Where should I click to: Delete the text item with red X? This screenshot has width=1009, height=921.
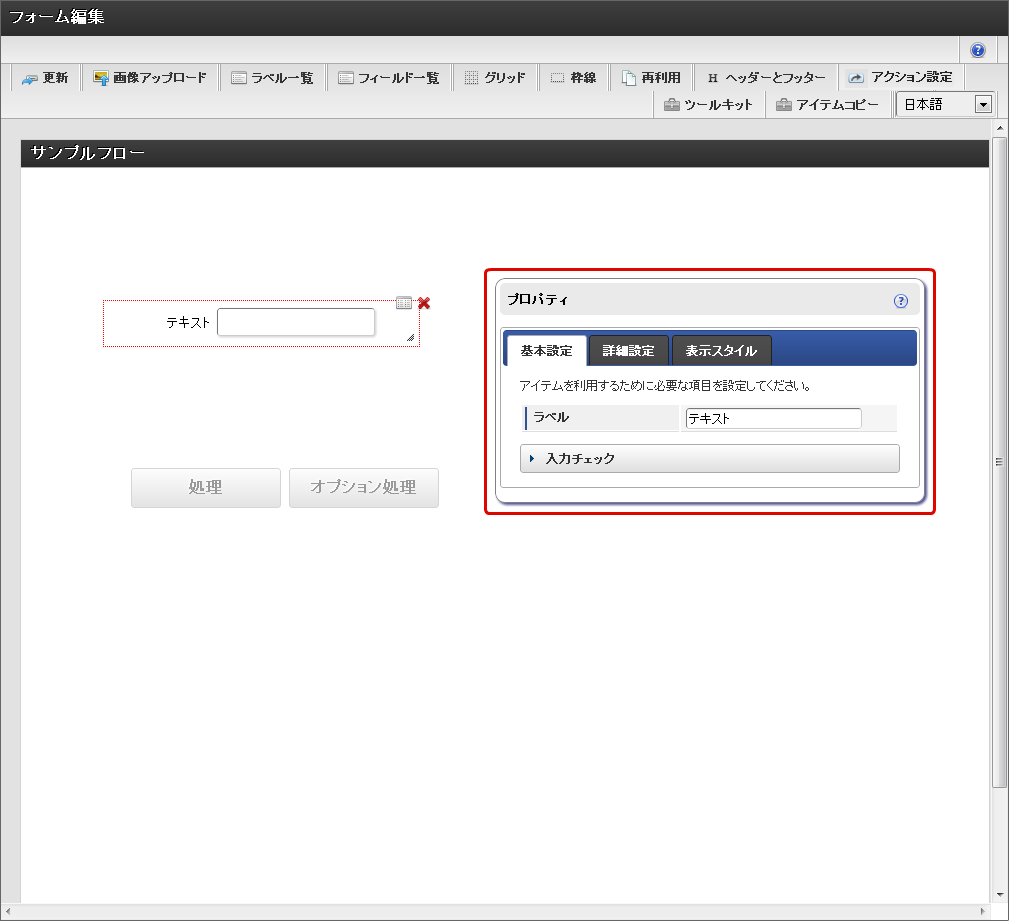(424, 303)
